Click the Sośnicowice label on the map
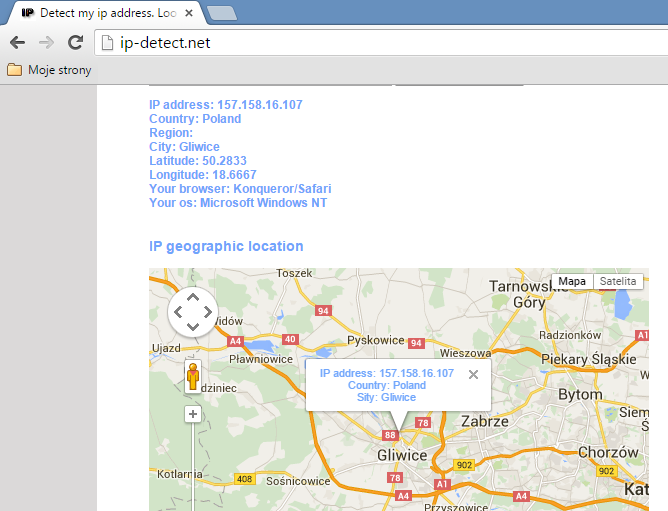The height and width of the screenshot is (511, 668). pos(298,481)
